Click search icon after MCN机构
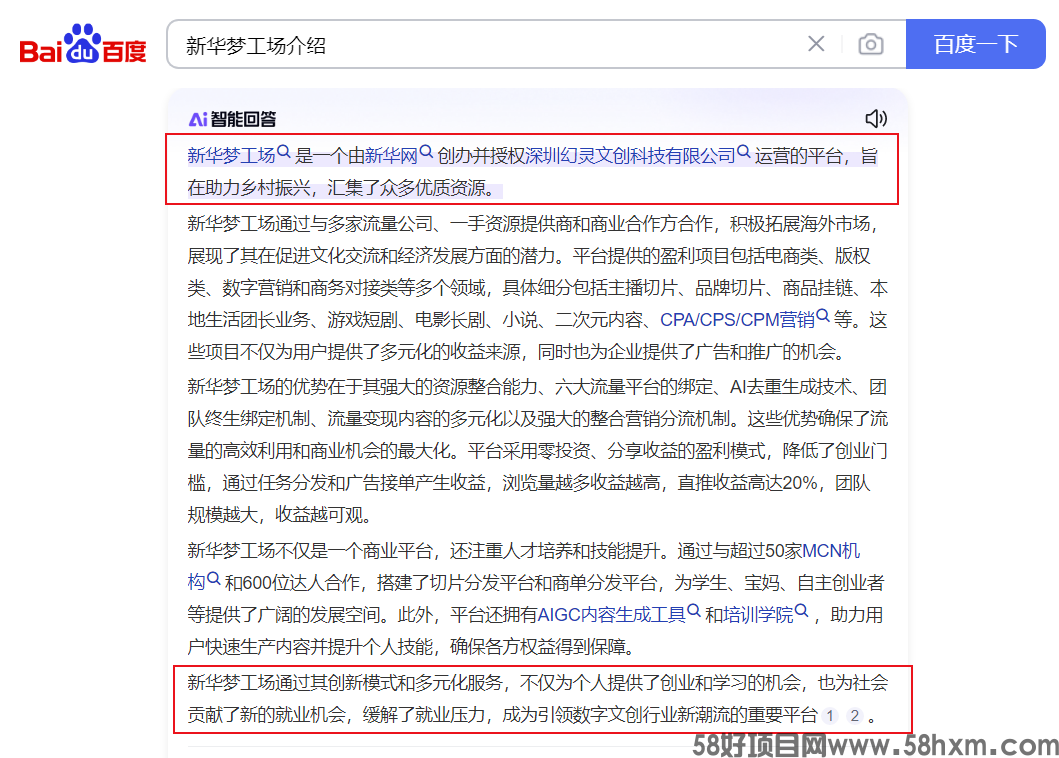1059x758 pixels. coord(213,578)
